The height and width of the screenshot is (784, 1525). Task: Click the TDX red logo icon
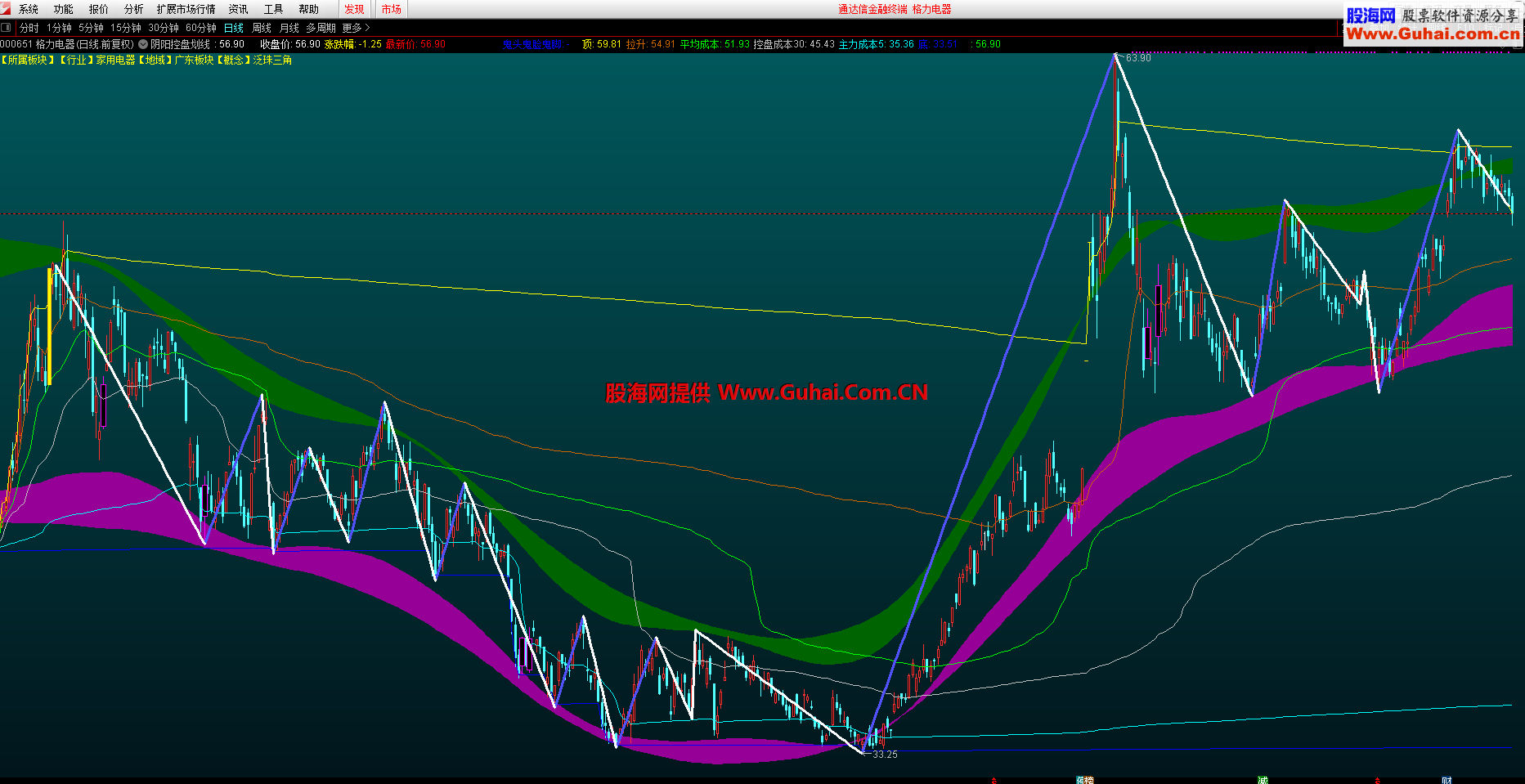pyautogui.click(x=7, y=9)
